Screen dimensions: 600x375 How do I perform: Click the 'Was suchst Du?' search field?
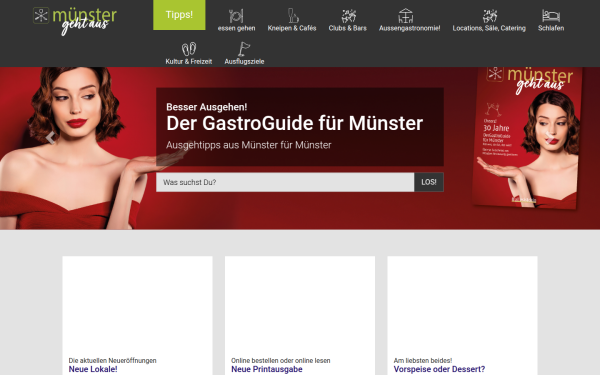pyautogui.click(x=285, y=182)
